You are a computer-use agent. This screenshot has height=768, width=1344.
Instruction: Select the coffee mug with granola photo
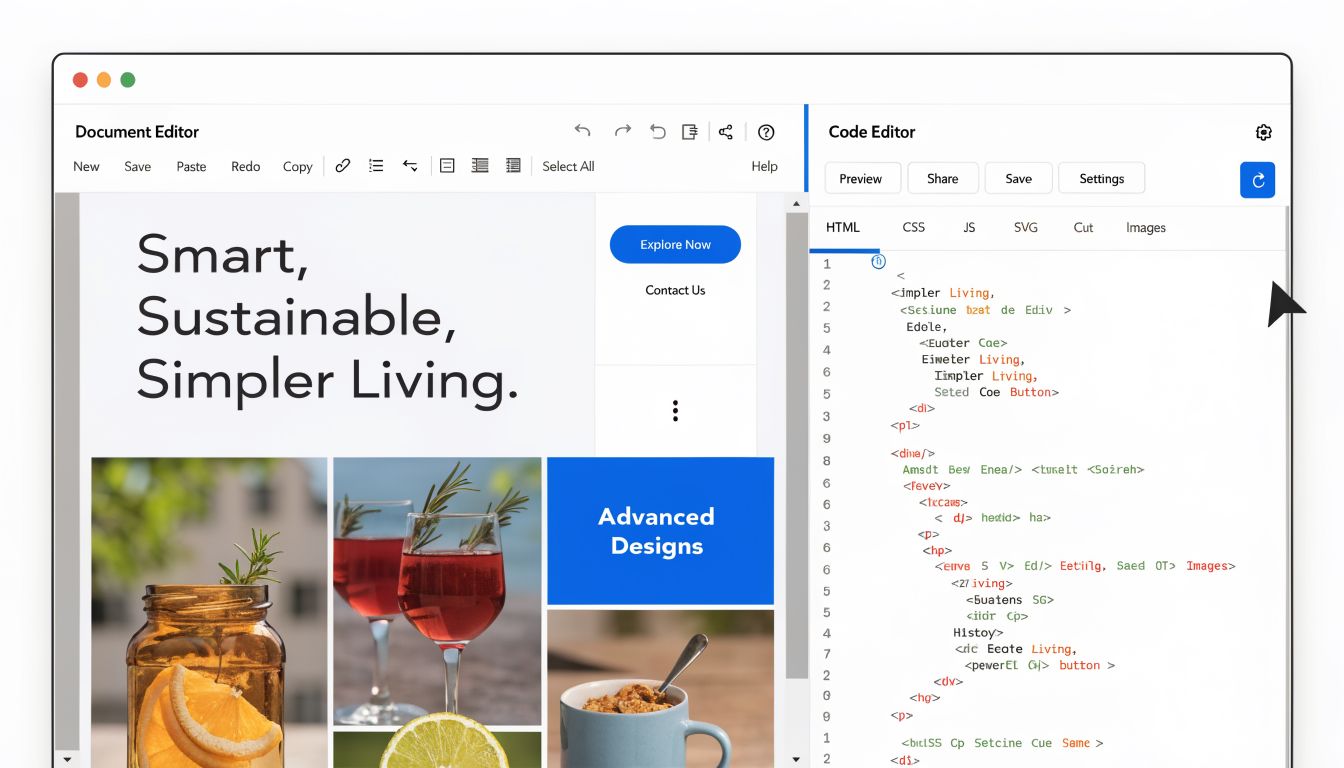[x=660, y=689]
